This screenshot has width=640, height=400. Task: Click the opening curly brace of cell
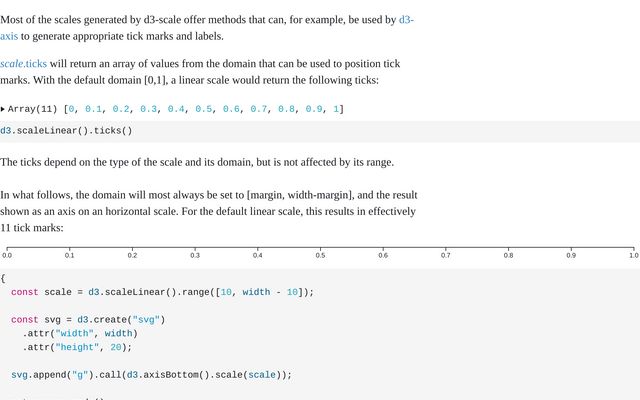coord(3,279)
